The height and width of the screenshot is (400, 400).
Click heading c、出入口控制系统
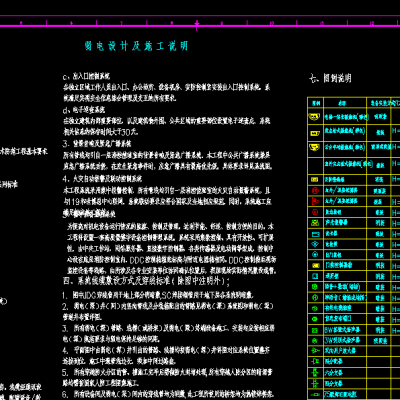click(x=86, y=77)
